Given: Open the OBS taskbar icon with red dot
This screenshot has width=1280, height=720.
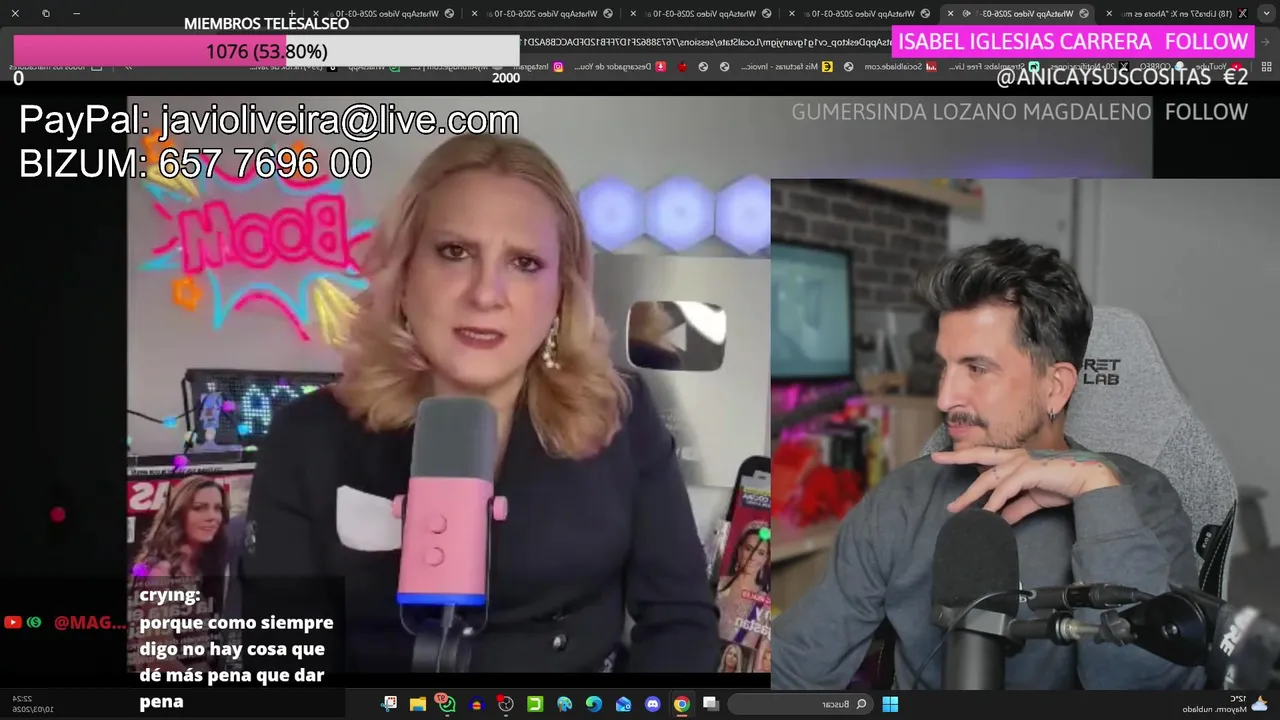Looking at the screenshot, I should click(x=506, y=704).
